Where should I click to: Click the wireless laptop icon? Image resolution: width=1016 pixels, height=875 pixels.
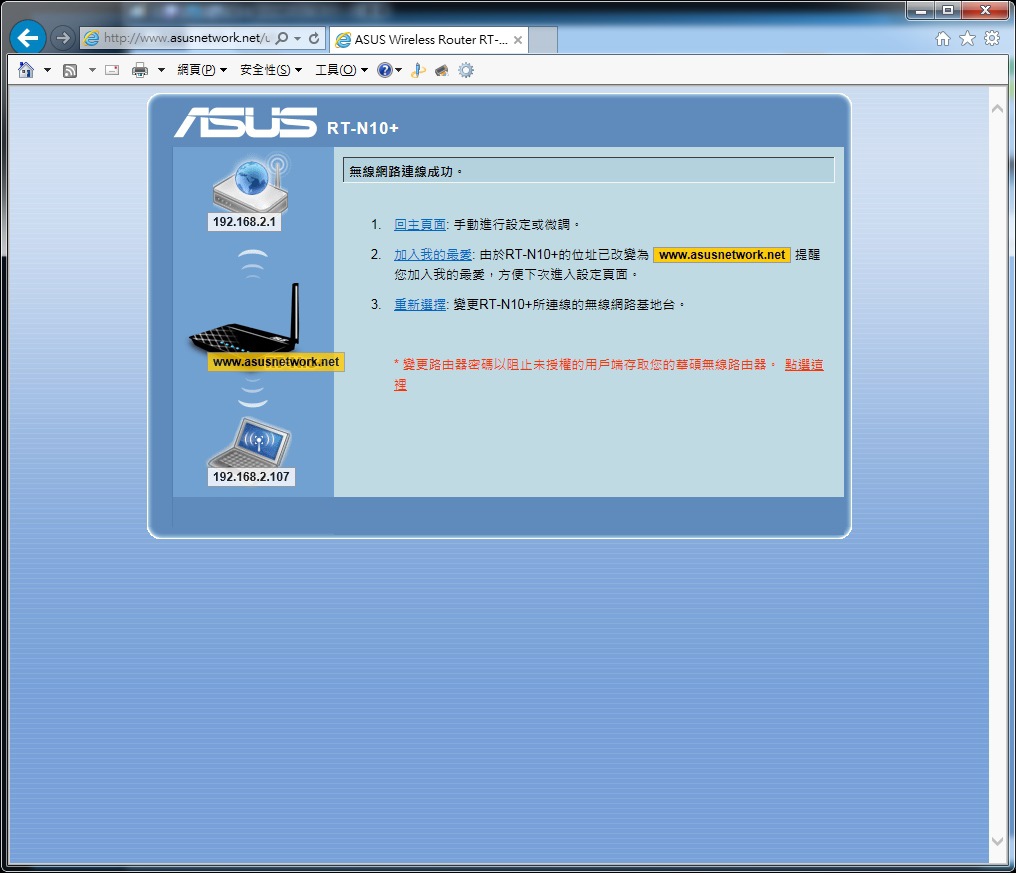point(250,443)
